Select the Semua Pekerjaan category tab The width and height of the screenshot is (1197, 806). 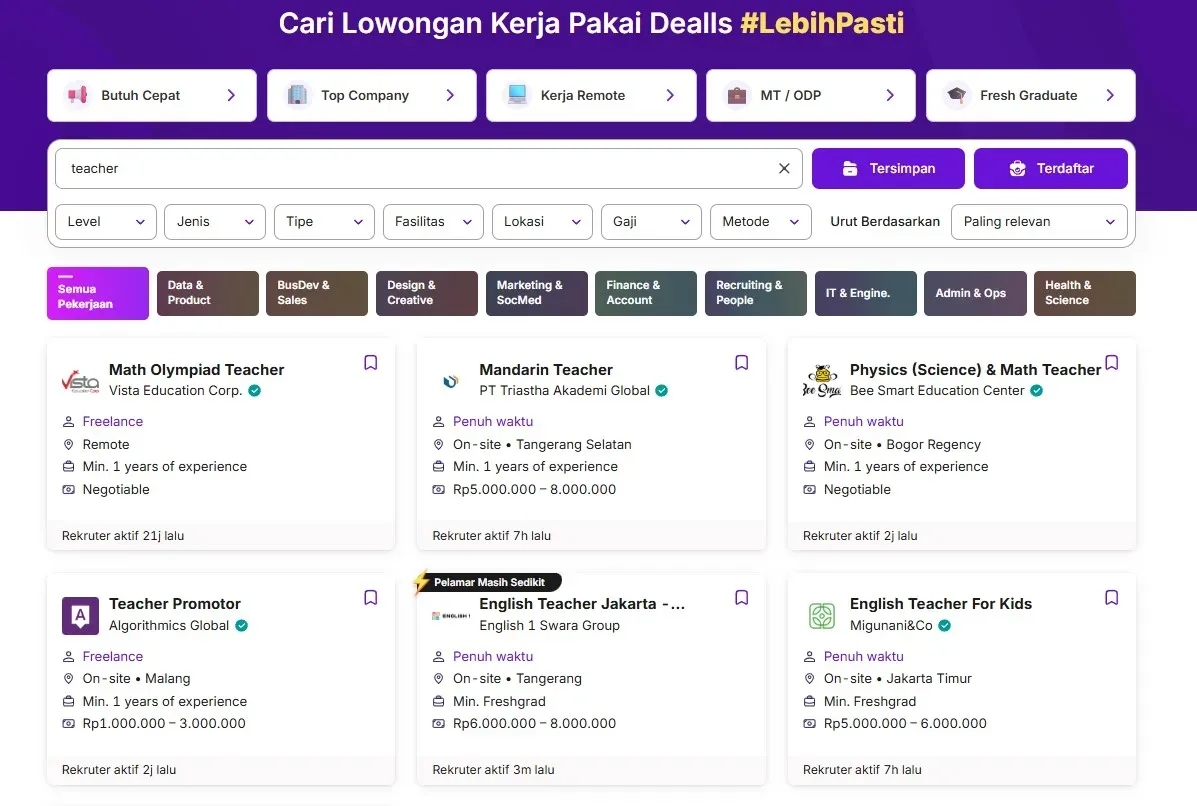pyautogui.click(x=98, y=294)
